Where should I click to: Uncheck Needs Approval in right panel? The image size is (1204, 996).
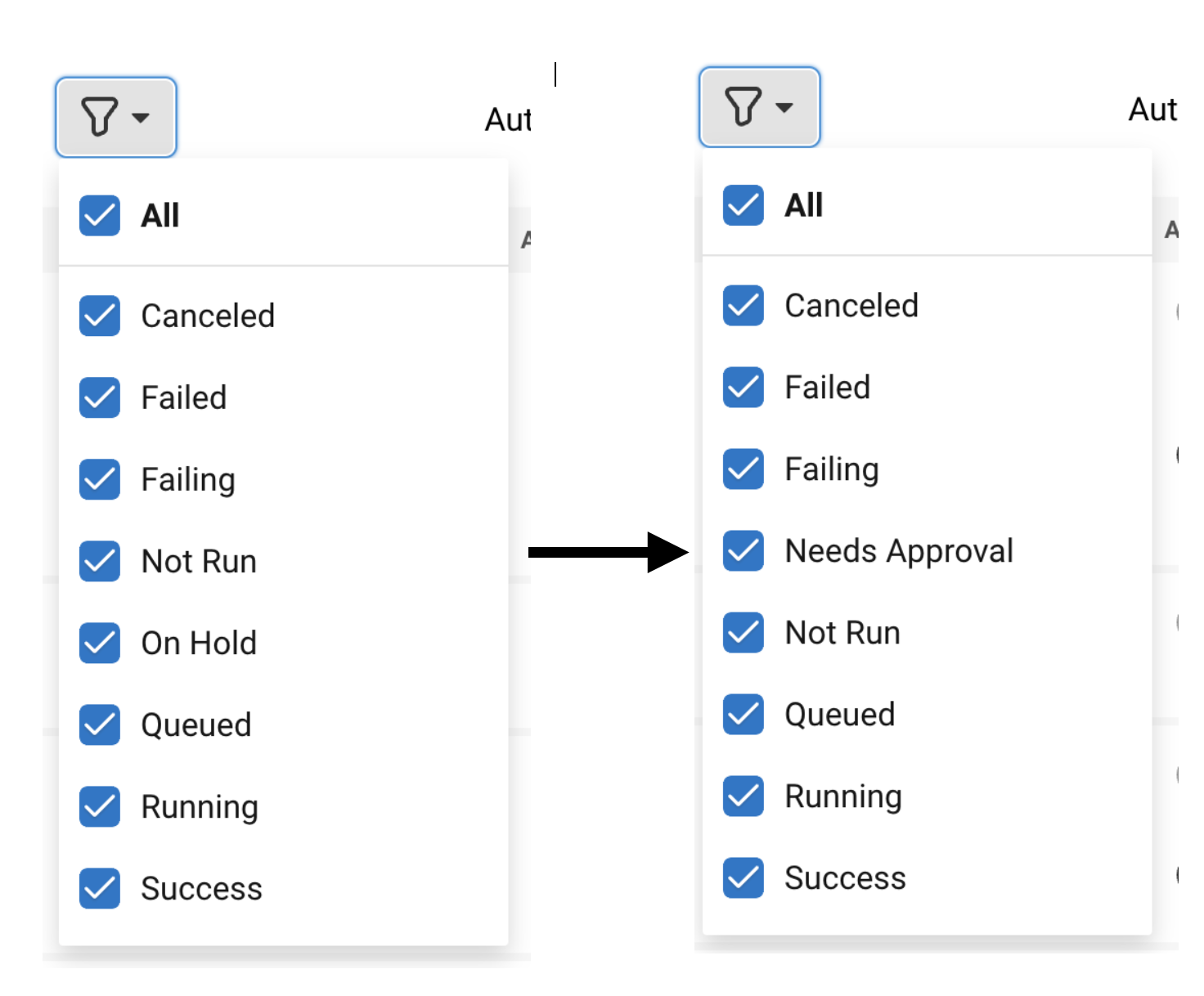(x=743, y=550)
